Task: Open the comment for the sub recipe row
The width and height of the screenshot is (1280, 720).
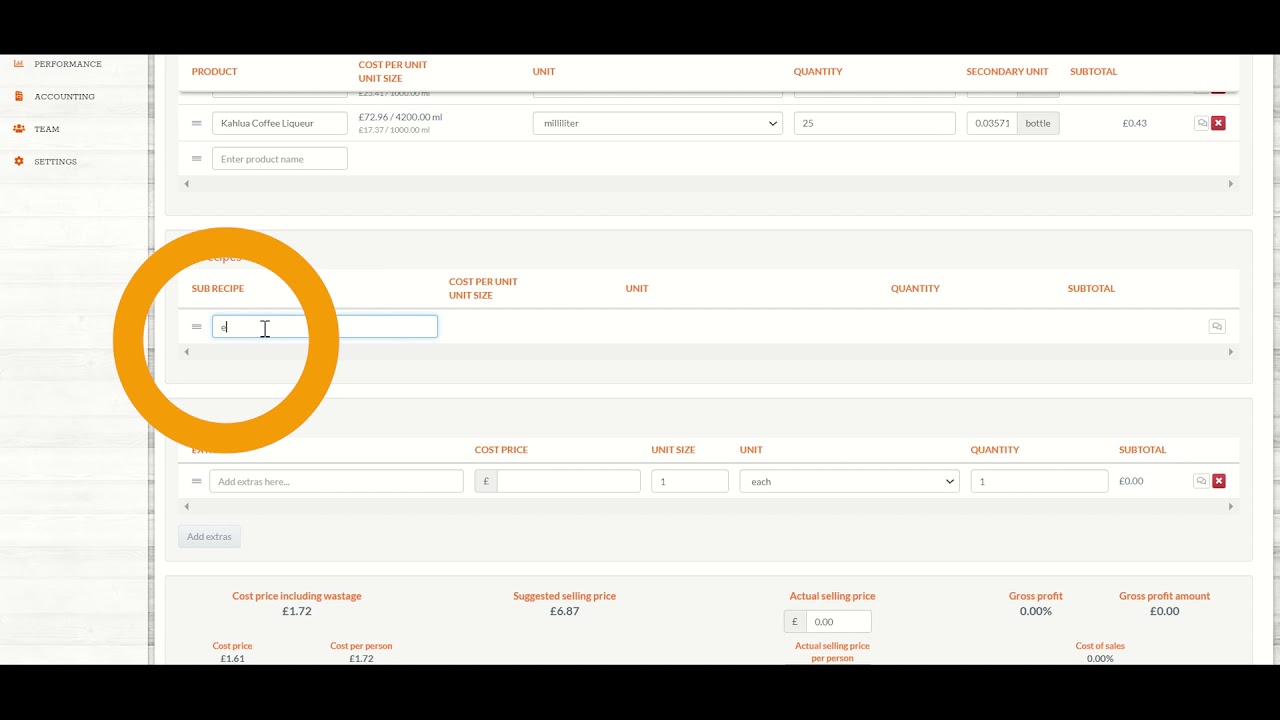Action: pyautogui.click(x=1217, y=327)
